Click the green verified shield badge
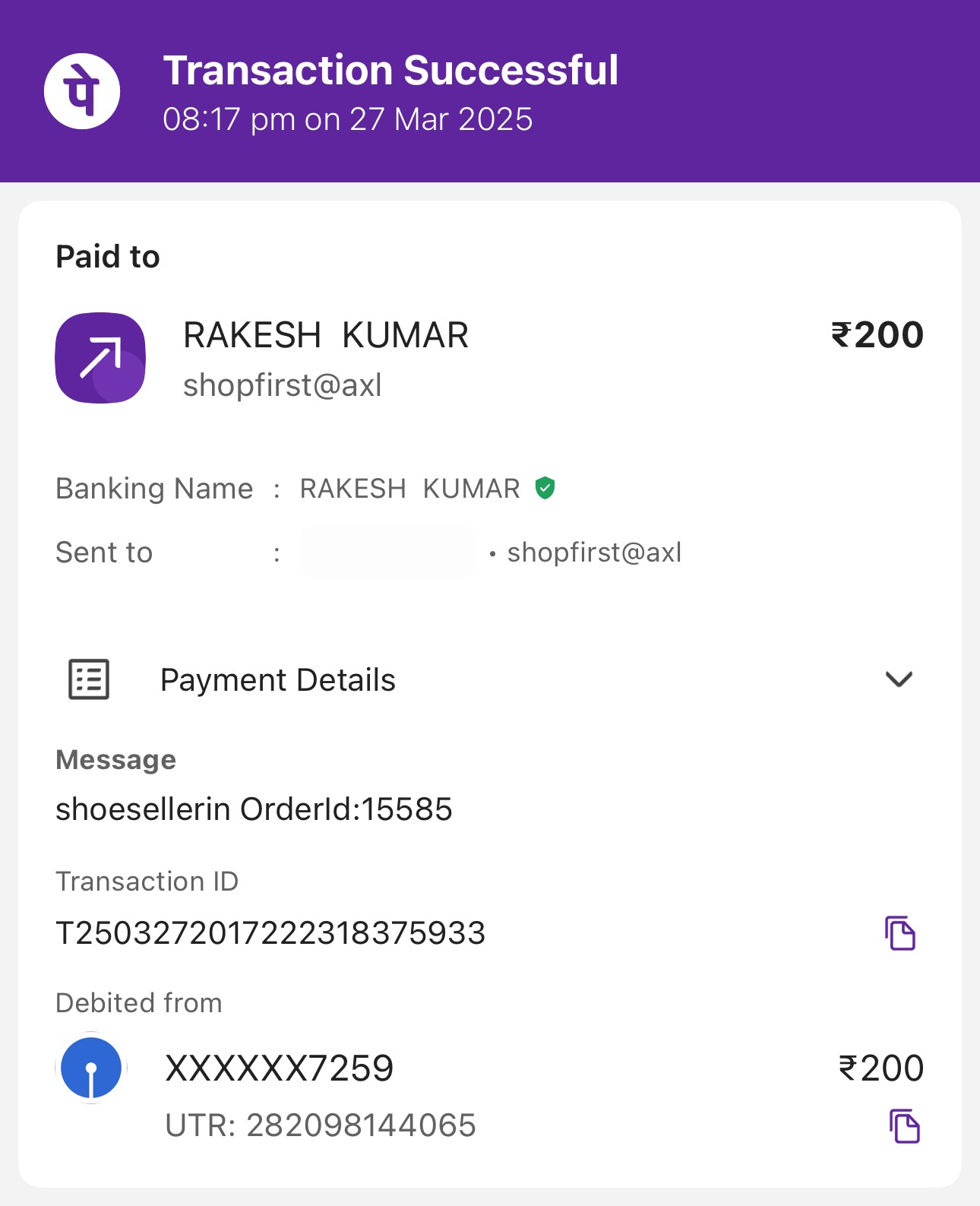This screenshot has height=1206, width=980. coord(545,488)
